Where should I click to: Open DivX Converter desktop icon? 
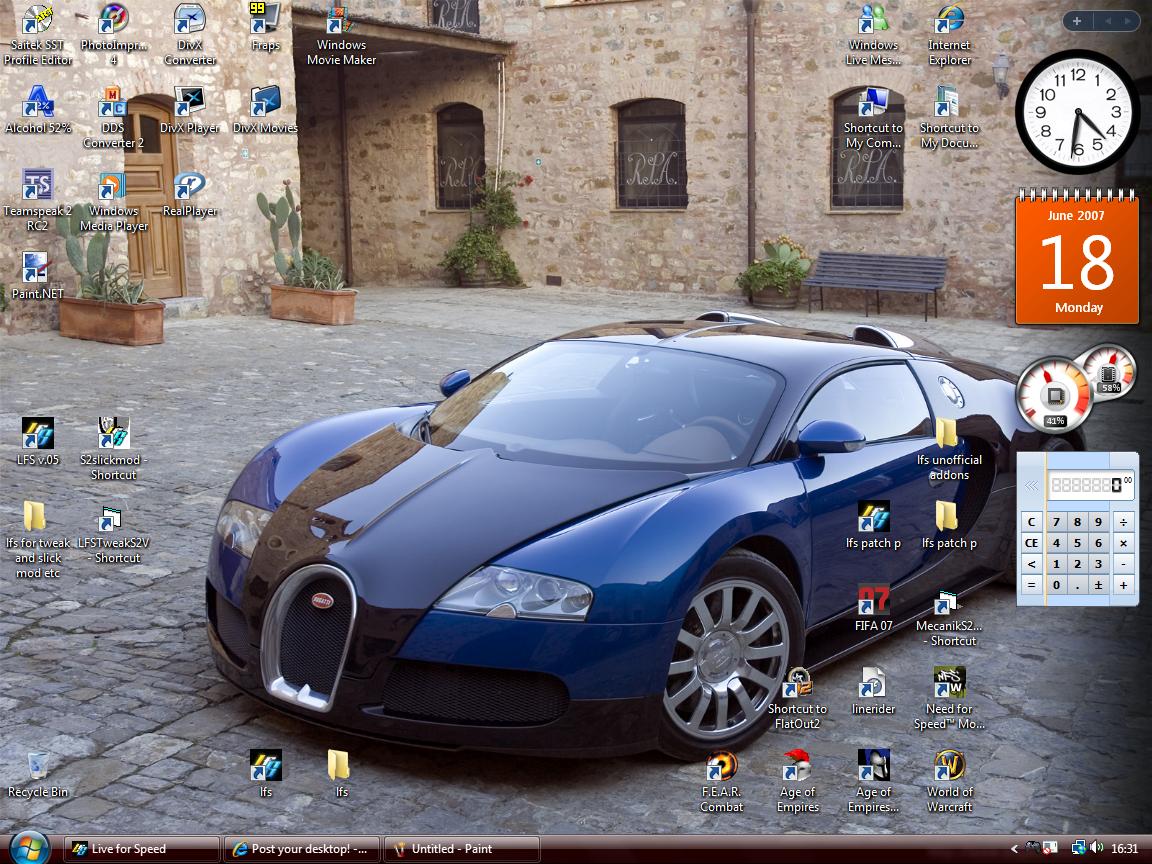(190, 35)
